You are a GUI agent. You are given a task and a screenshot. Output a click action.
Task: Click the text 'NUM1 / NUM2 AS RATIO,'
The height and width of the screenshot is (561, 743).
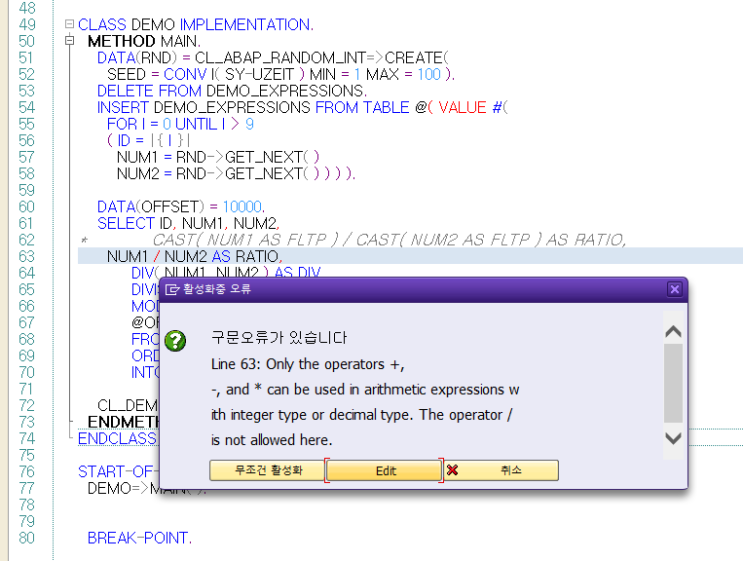(195, 256)
